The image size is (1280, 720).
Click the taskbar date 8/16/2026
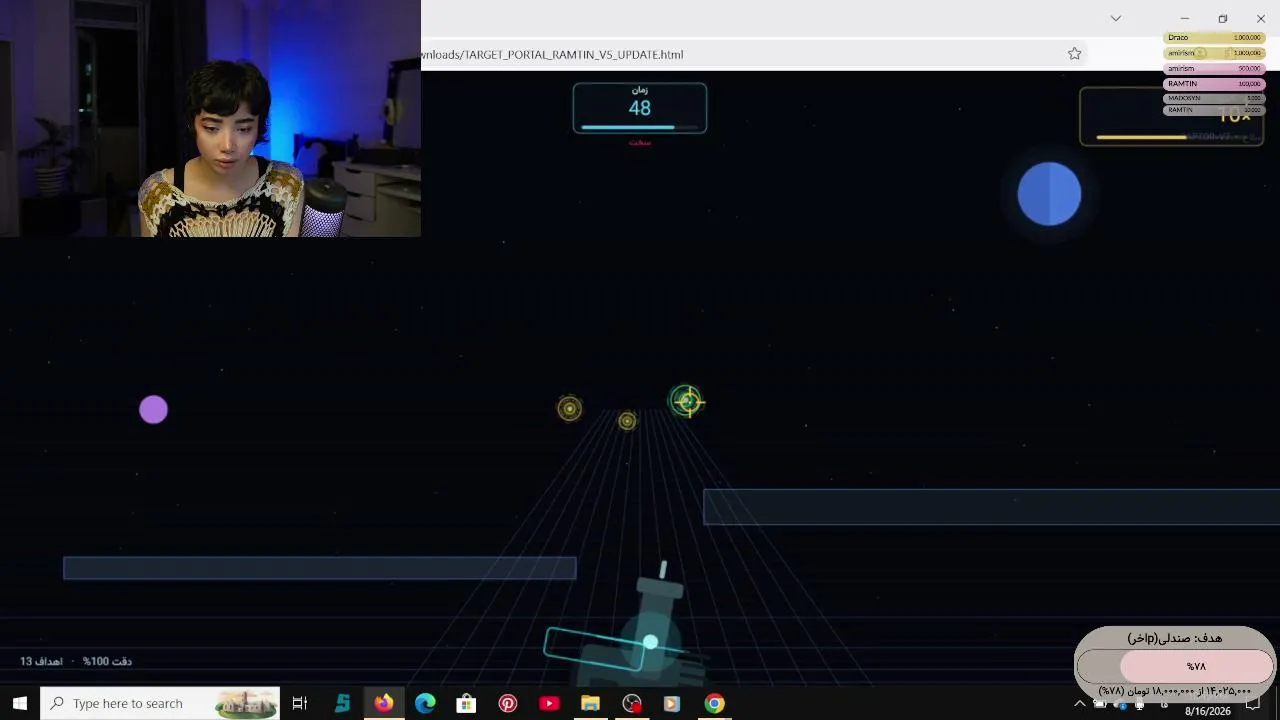[1208, 711]
